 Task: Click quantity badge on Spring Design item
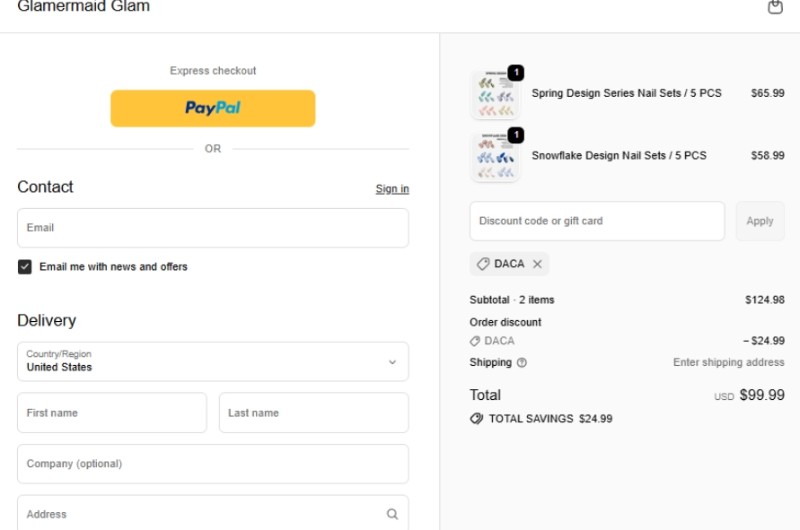pos(516,72)
